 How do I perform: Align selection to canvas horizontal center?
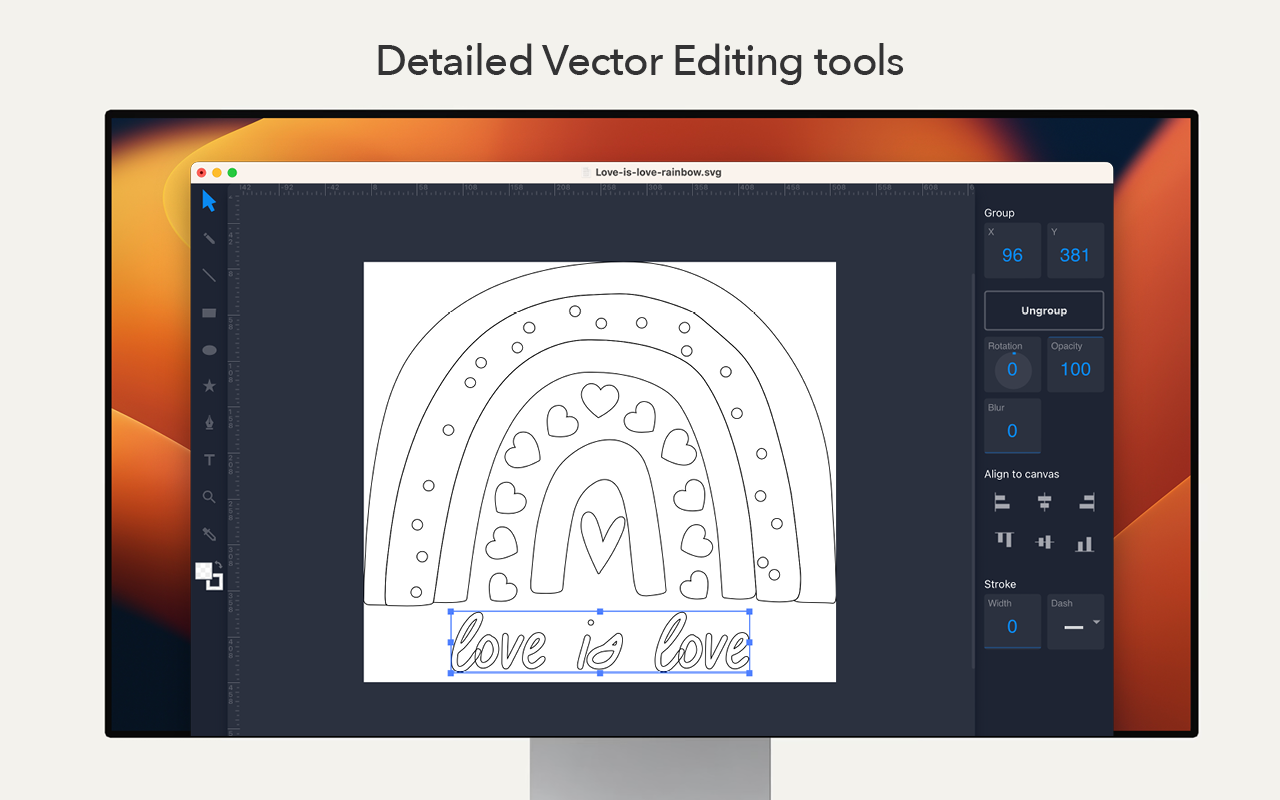(1044, 502)
